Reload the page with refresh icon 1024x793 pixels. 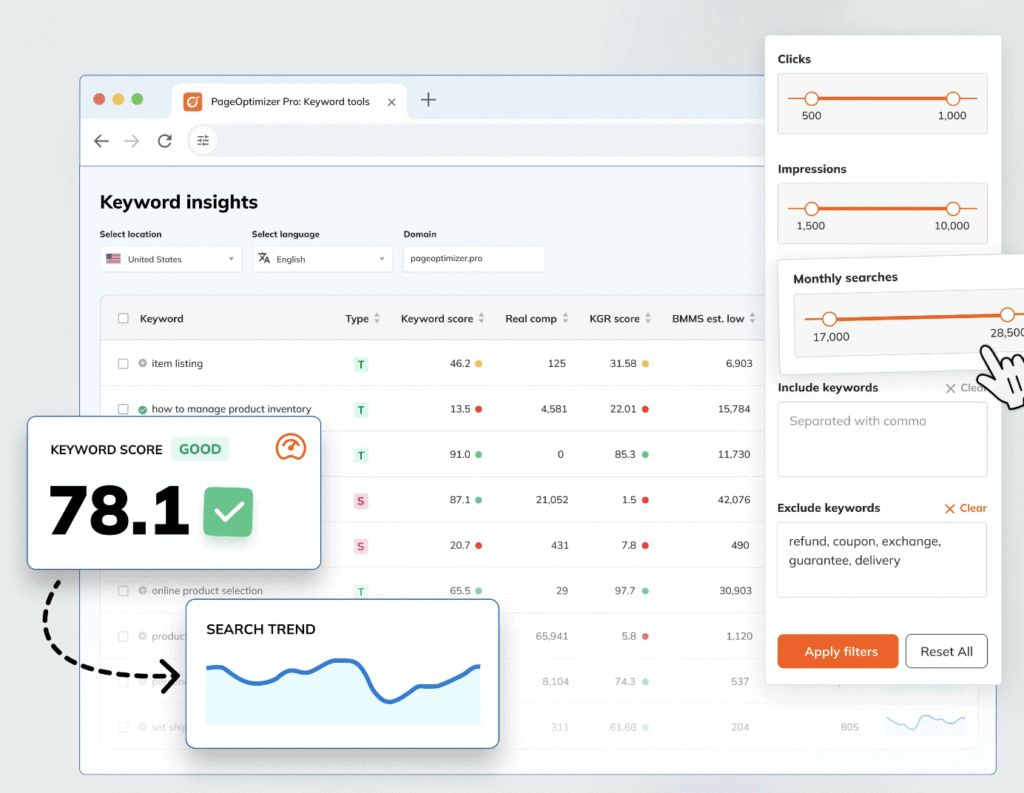165,141
